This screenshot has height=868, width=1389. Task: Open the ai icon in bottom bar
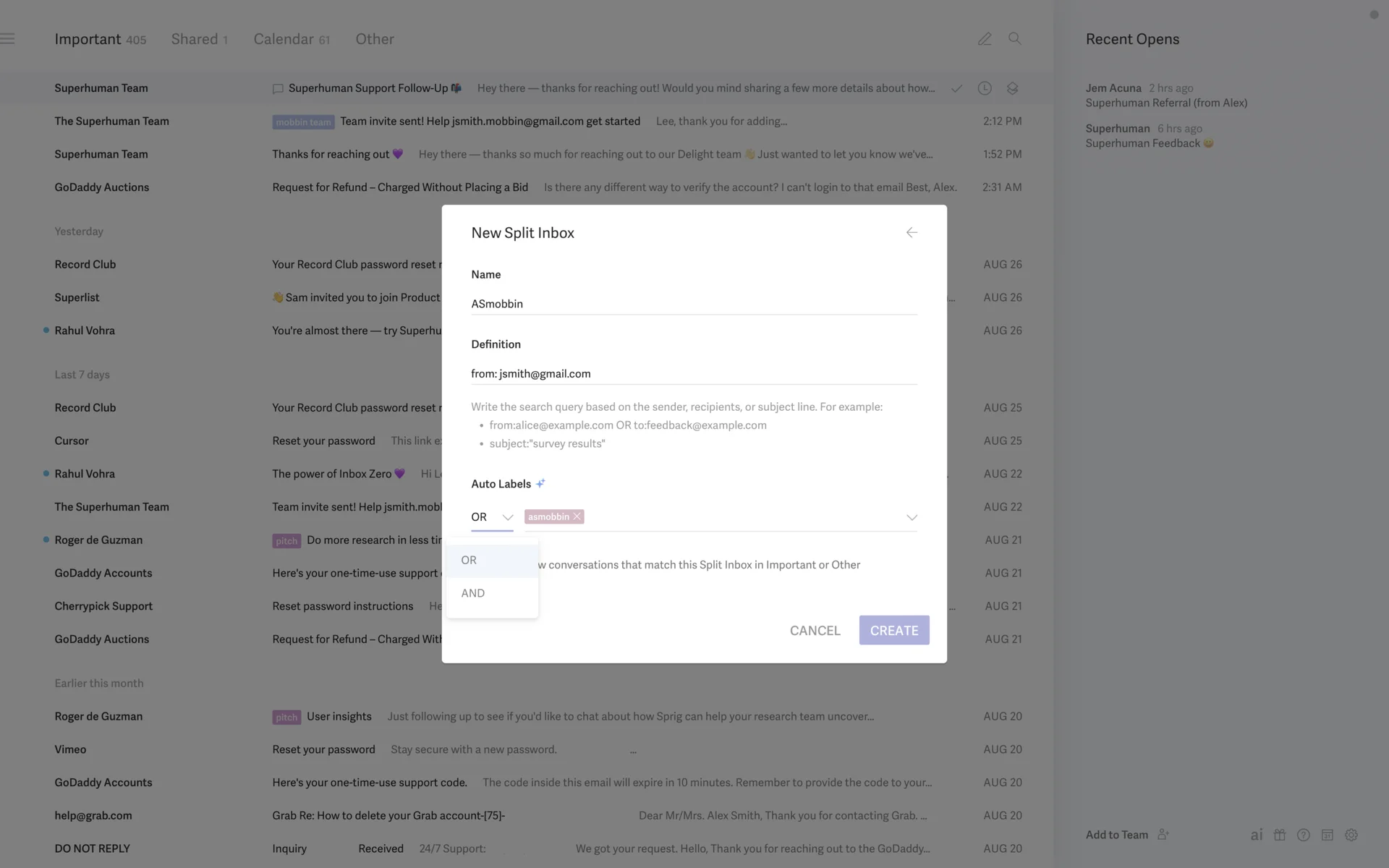tap(1256, 835)
